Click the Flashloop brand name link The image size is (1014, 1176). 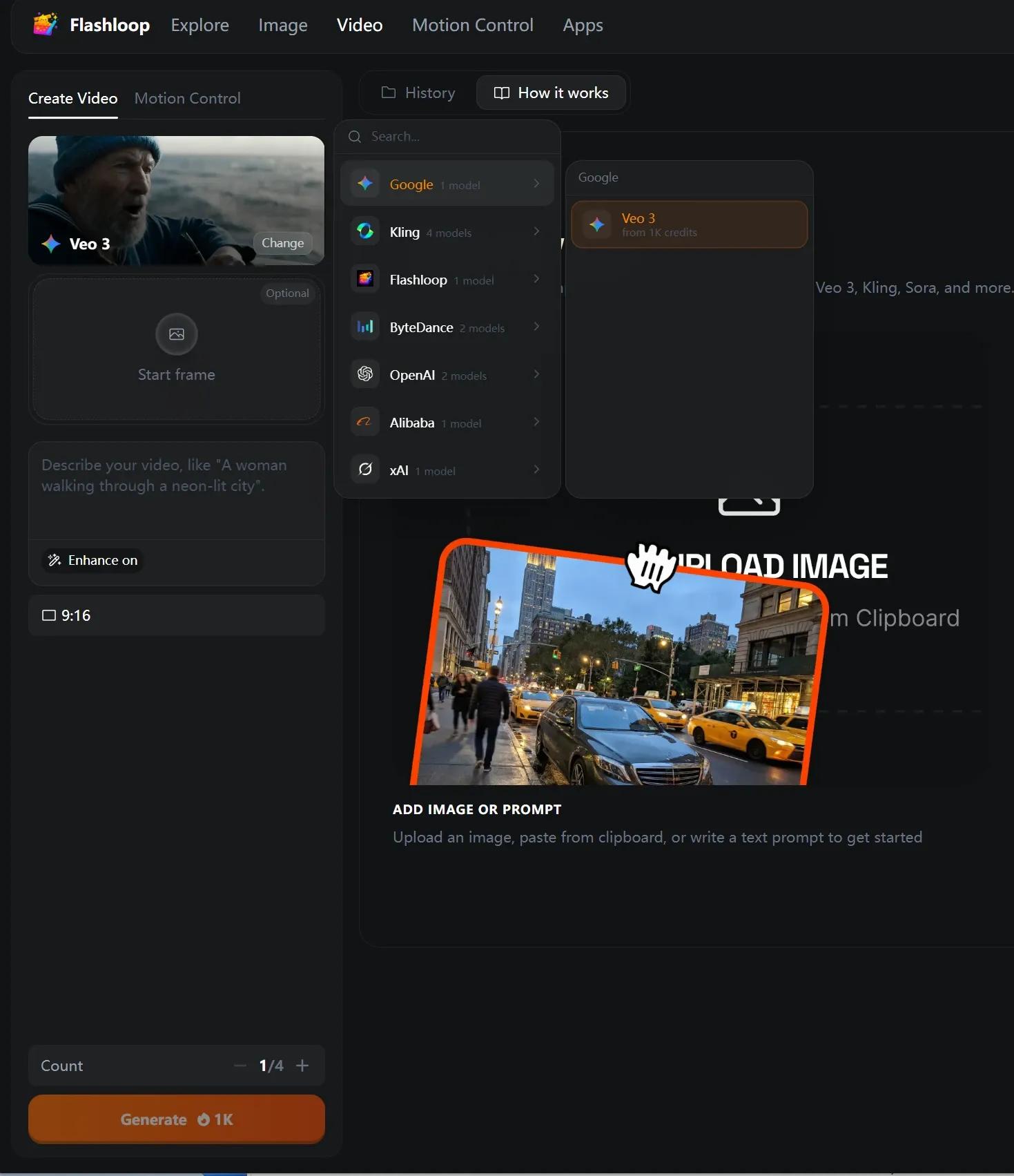[x=110, y=26]
